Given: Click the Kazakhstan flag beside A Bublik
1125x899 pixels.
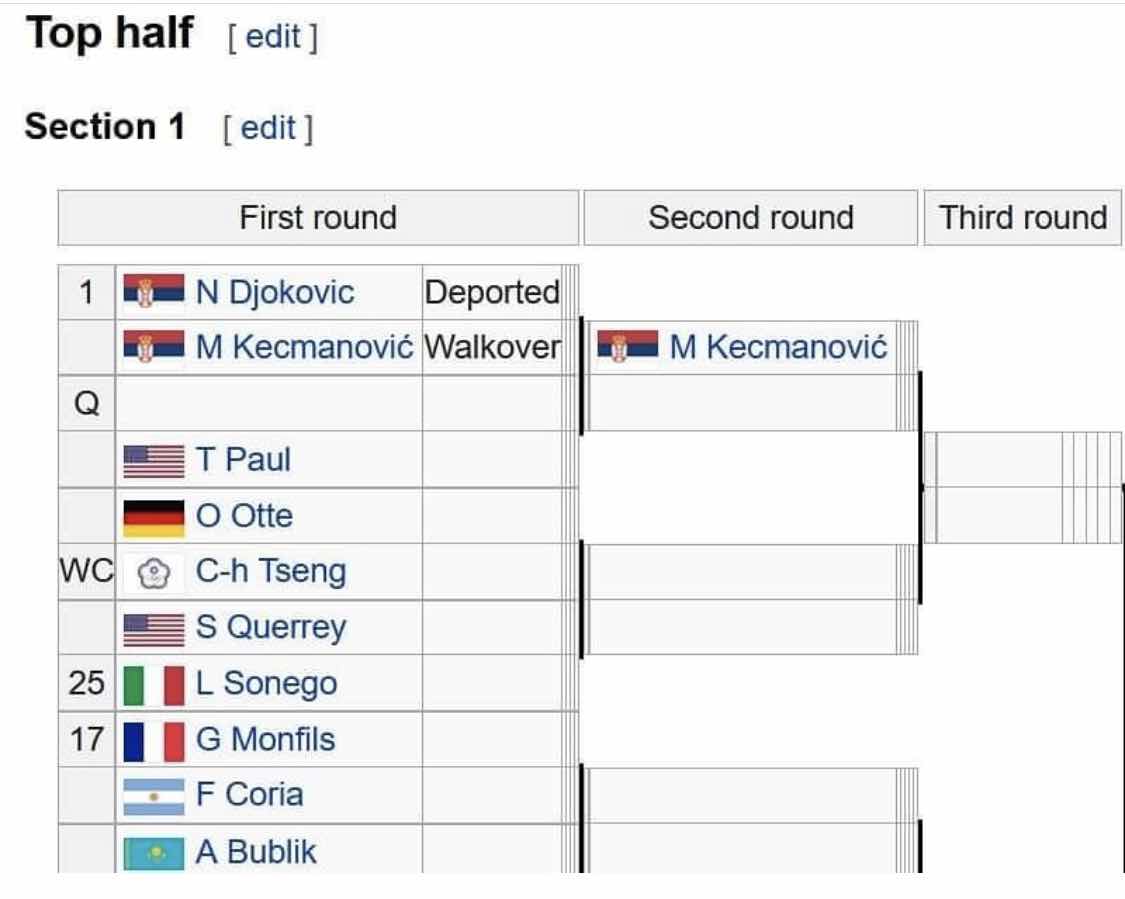Looking at the screenshot, I should click(154, 853).
